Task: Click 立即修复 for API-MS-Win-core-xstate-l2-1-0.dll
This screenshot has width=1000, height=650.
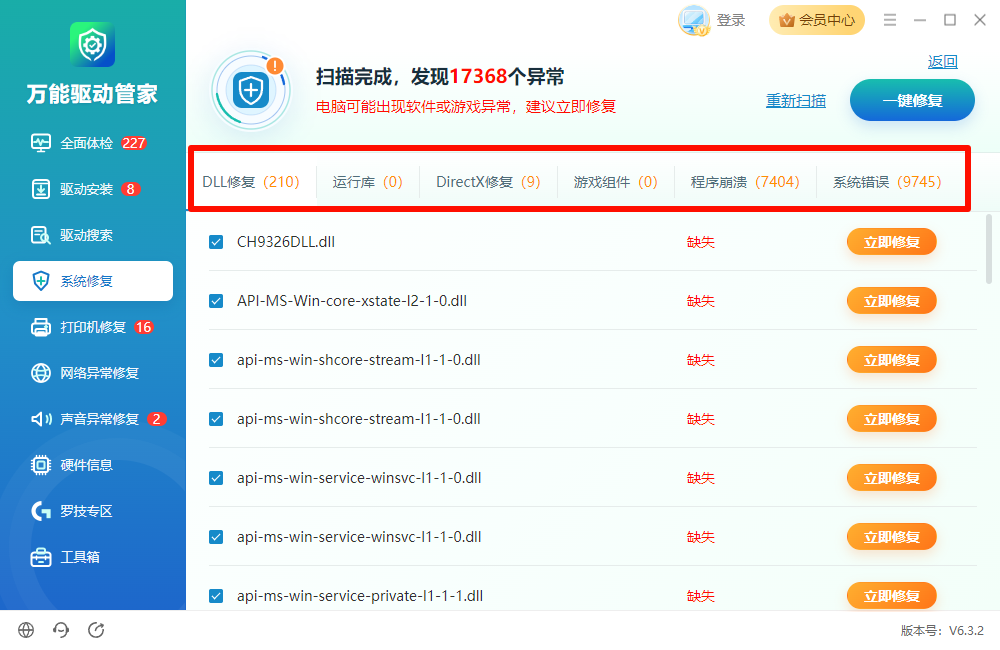Action: point(892,301)
